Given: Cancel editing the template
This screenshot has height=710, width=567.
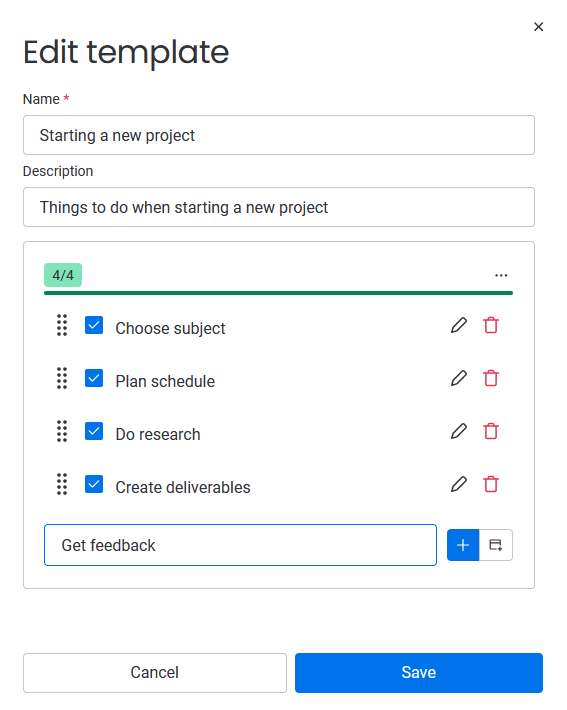Looking at the screenshot, I should pyautogui.click(x=155, y=673).
